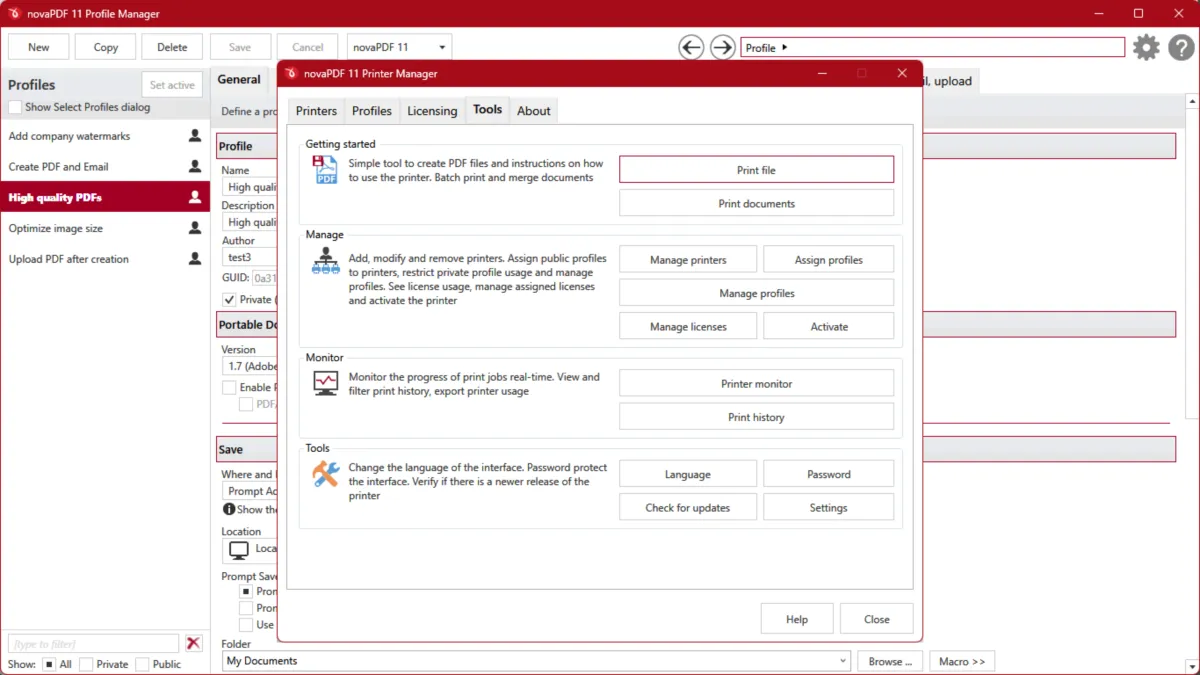This screenshot has height=675, width=1200.
Task: Go back with the left arrow icon
Action: point(690,47)
